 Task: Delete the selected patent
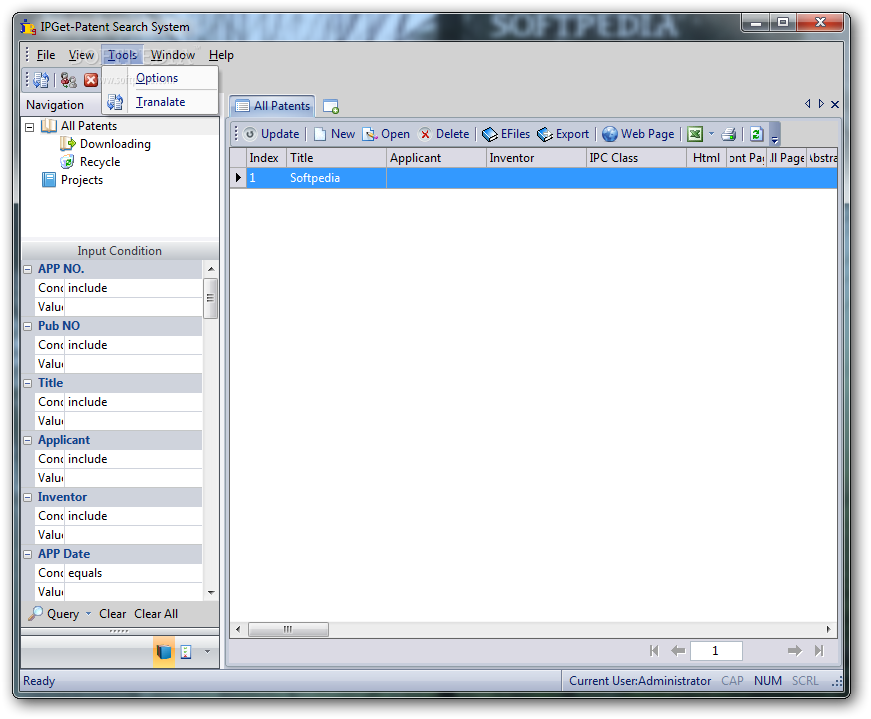coord(444,134)
